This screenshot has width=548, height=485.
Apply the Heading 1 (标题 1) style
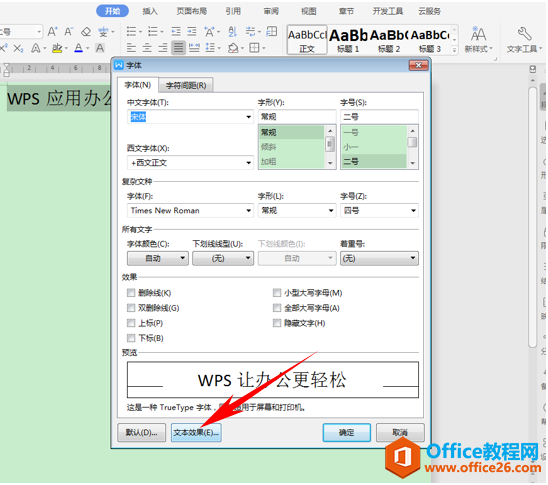click(x=348, y=39)
